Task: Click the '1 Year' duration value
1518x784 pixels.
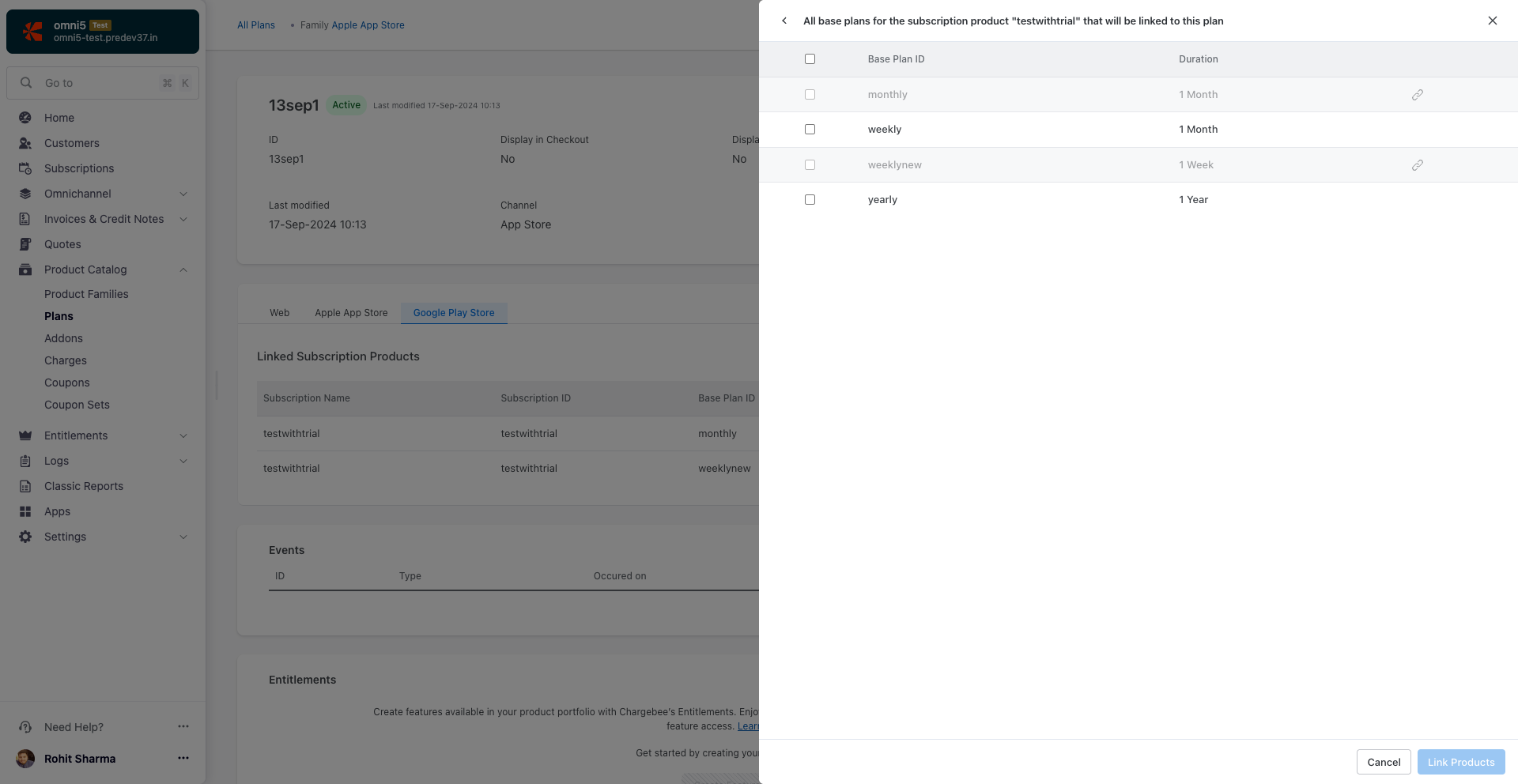Action: 1193,200
